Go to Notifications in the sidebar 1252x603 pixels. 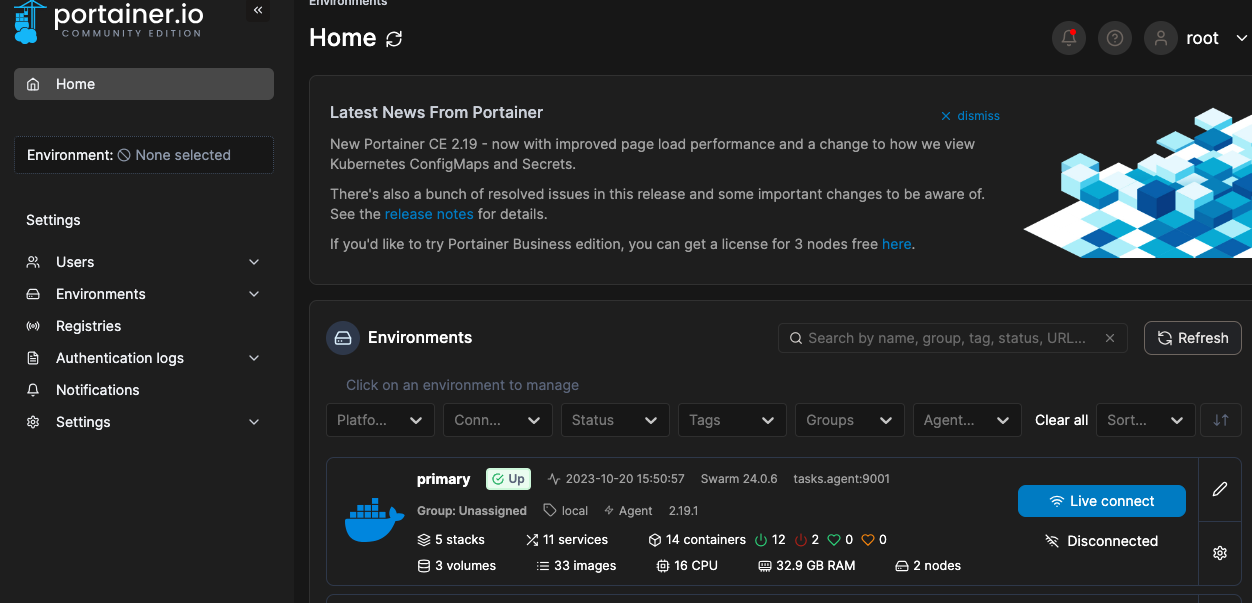(97, 390)
